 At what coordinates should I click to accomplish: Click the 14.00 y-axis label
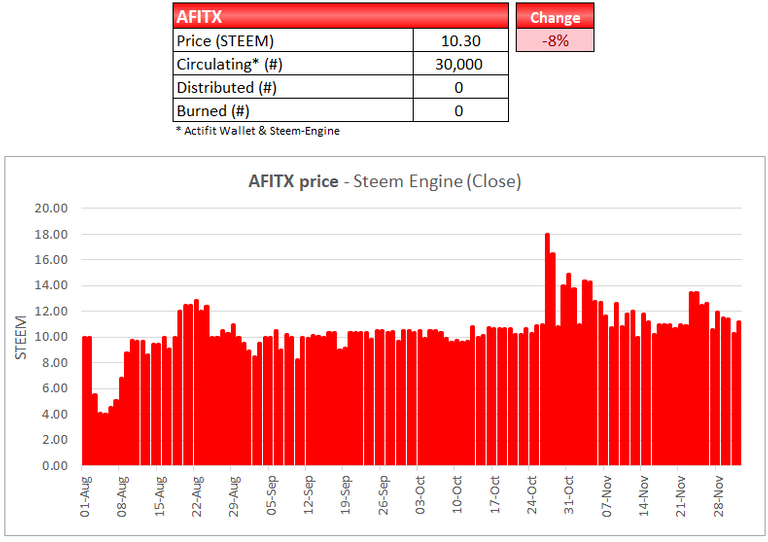click(51, 285)
